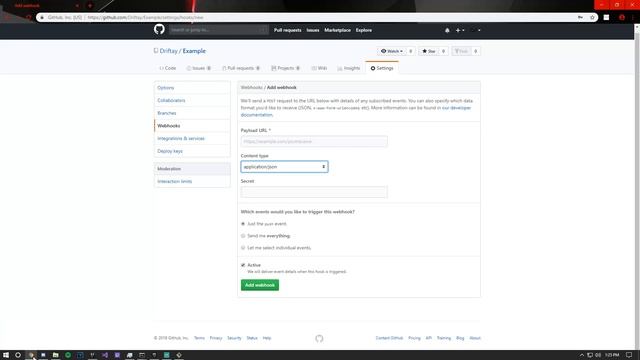Click the browser address bar URL
This screenshot has width=640, height=360.
click(x=145, y=18)
